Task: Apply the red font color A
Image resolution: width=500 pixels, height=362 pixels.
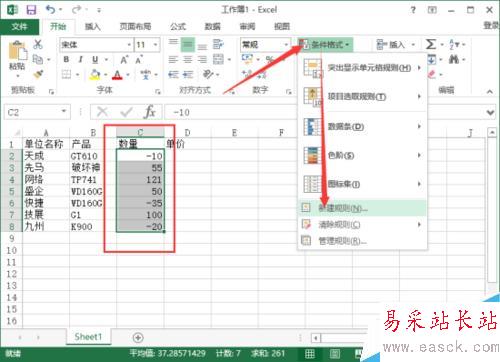Action: click(x=117, y=75)
